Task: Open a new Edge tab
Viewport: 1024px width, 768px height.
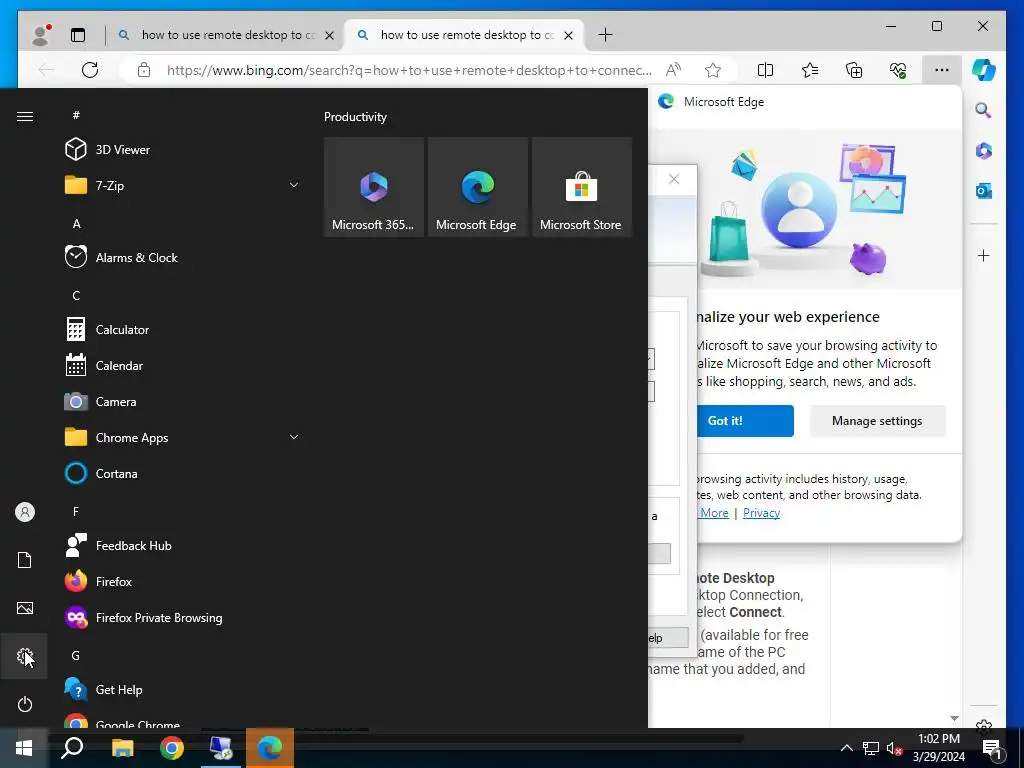Action: coord(605,35)
